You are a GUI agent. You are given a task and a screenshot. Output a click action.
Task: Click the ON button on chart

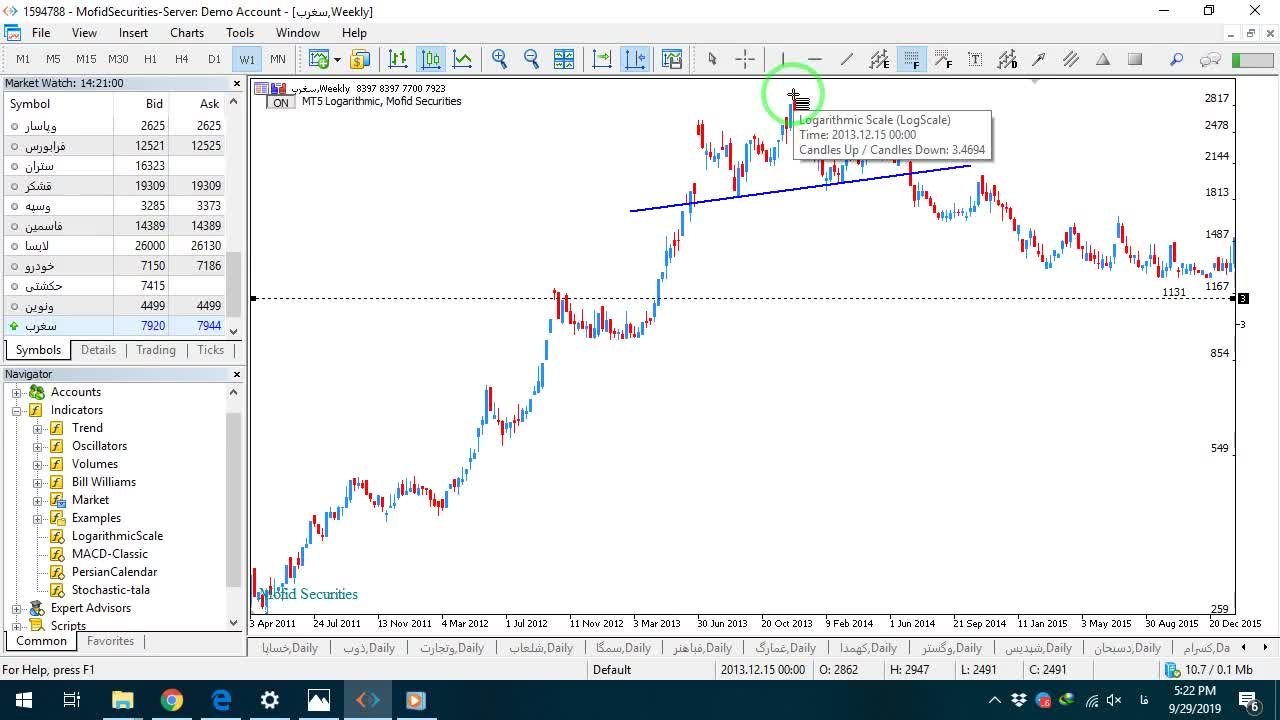pyautogui.click(x=281, y=102)
